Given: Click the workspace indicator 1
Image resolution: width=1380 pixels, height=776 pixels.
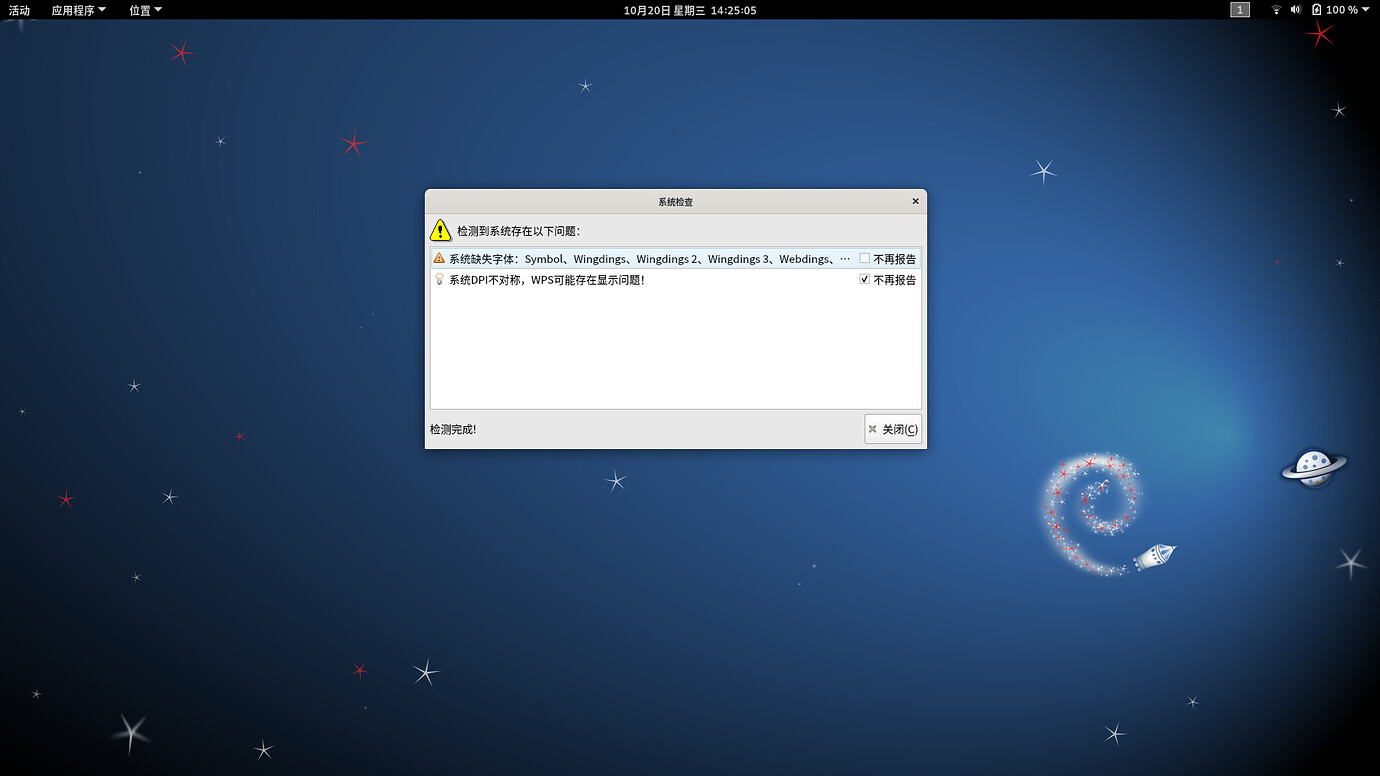Looking at the screenshot, I should coord(1240,10).
